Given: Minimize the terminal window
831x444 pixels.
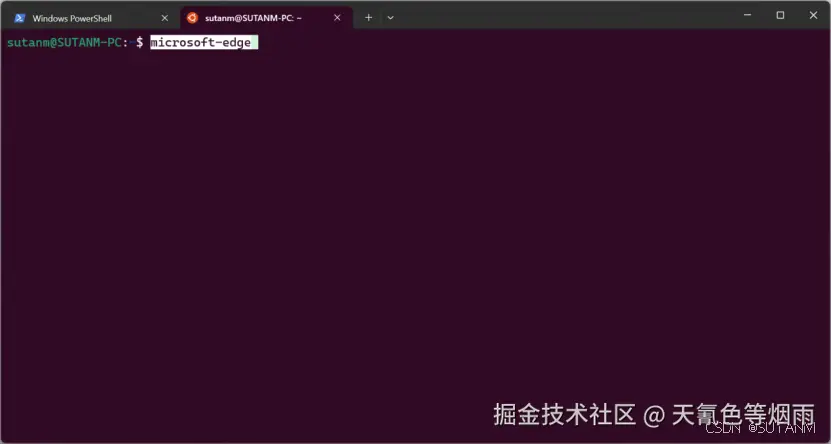Looking at the screenshot, I should tap(747, 15).
